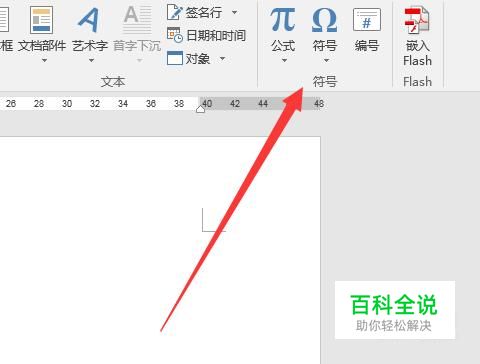
Task: Open the 文档部件 (Quick Parts) icon
Action: 41,20
